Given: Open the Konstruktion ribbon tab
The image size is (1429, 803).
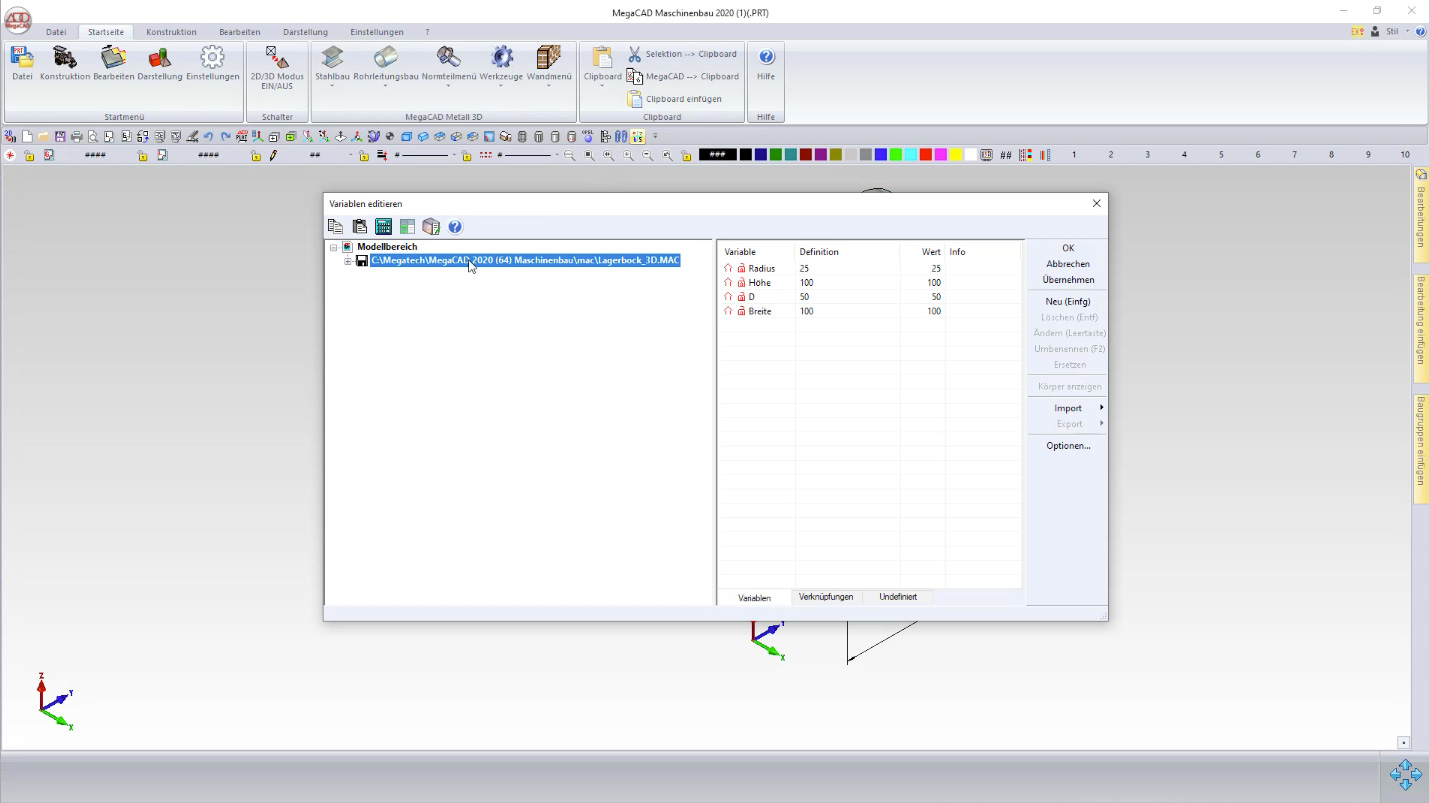Looking at the screenshot, I should click(x=171, y=32).
